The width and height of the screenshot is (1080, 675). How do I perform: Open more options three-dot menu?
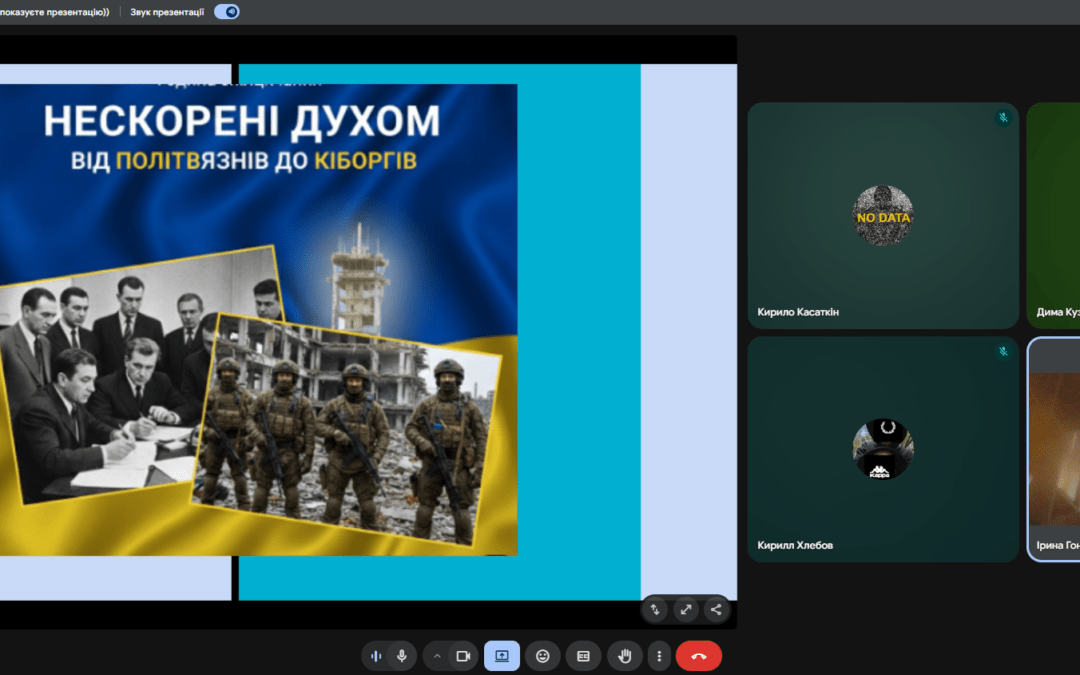659,656
